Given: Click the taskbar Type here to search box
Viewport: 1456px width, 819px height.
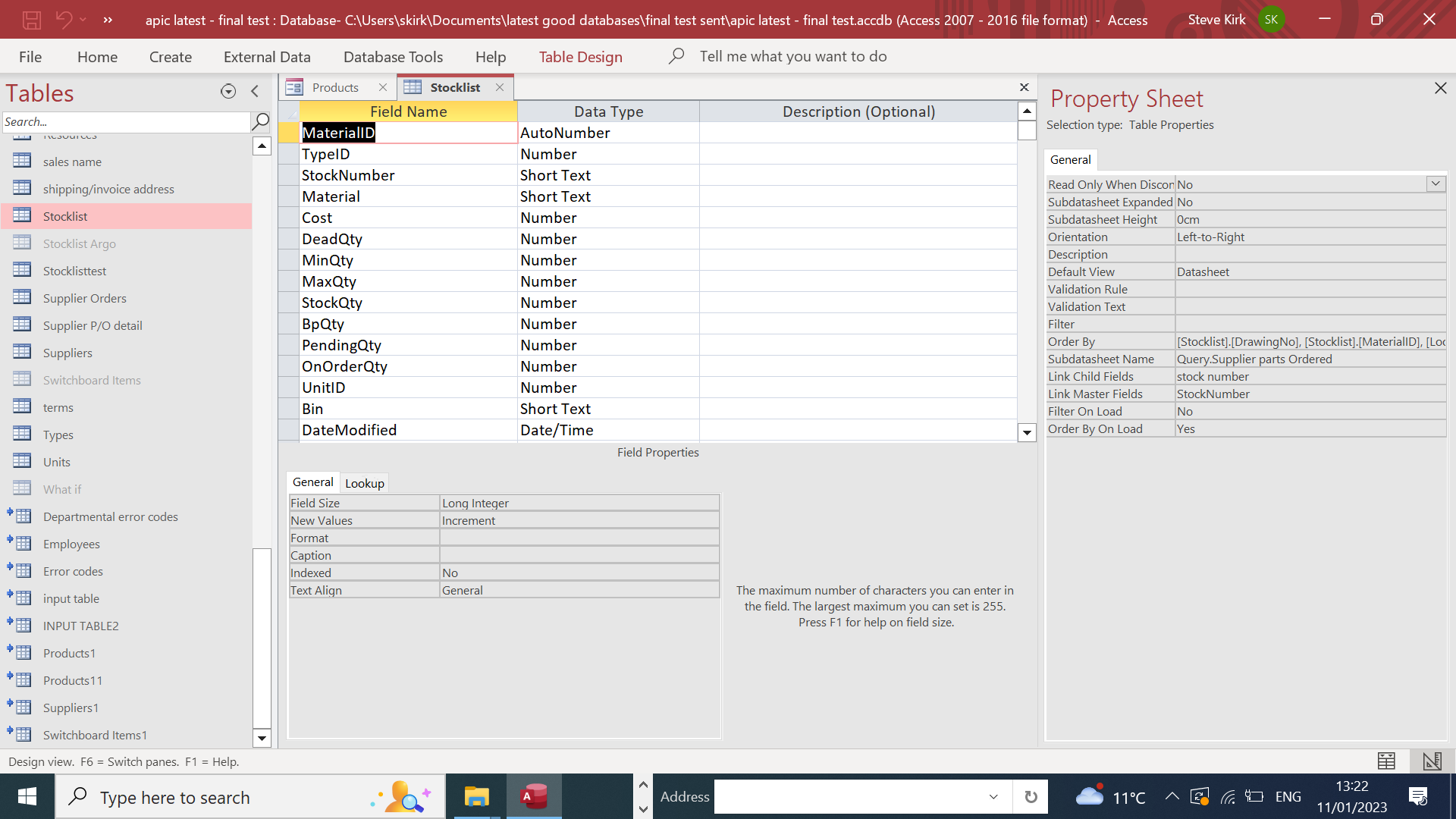Looking at the screenshot, I should [250, 797].
